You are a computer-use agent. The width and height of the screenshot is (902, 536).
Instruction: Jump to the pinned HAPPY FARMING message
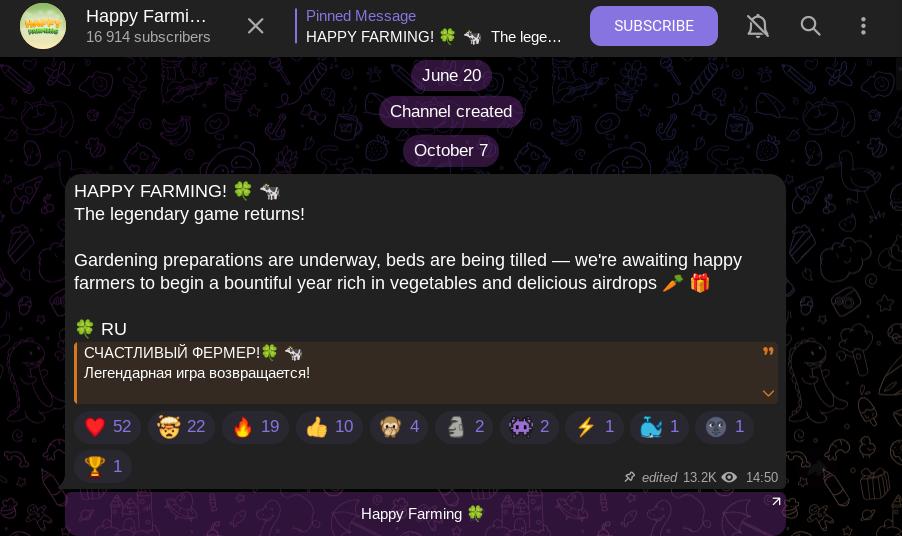tap(434, 26)
